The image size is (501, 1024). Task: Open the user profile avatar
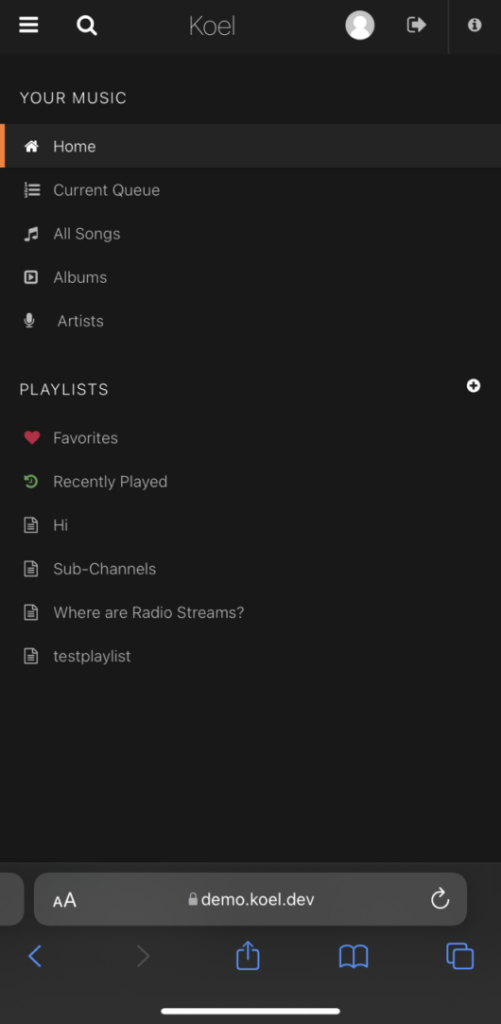360,25
